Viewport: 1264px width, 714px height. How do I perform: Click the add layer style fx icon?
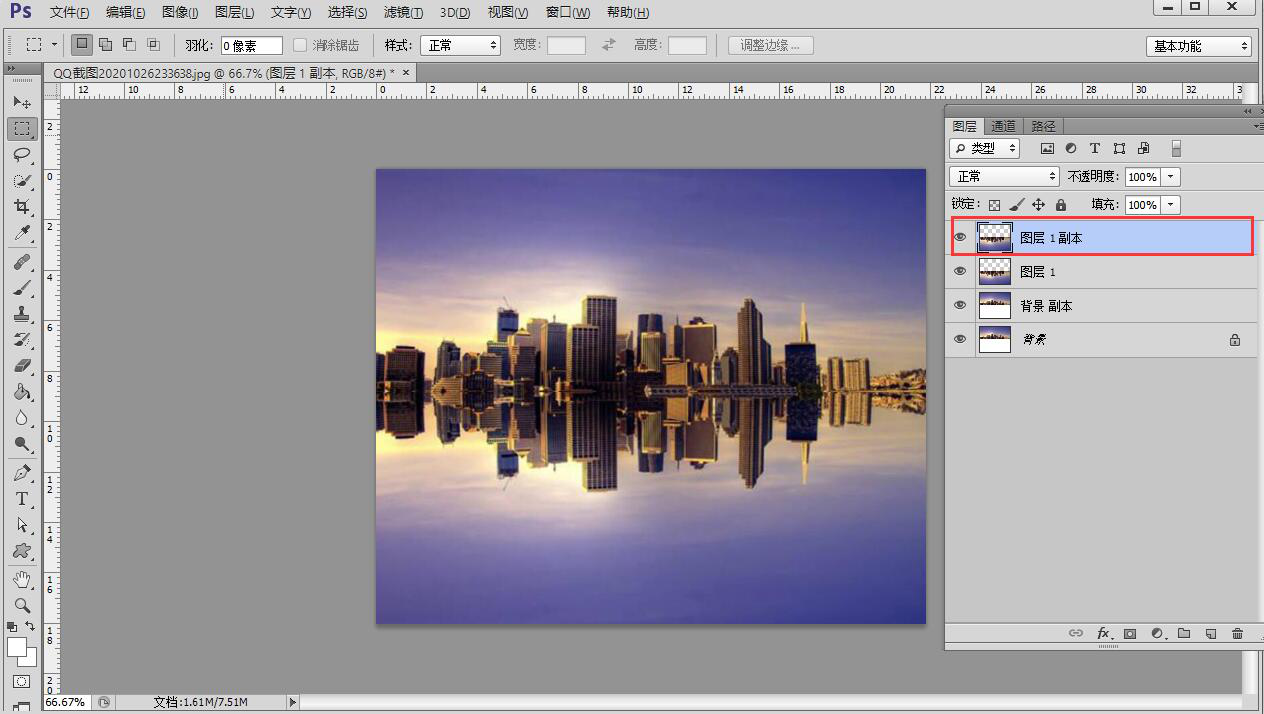tap(1103, 633)
